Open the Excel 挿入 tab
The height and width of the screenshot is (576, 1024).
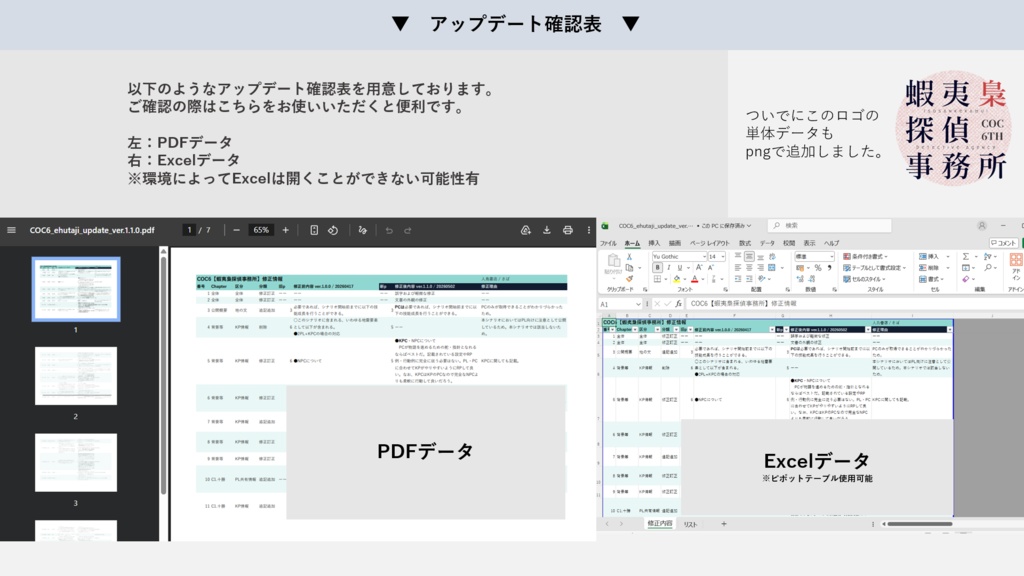point(654,243)
